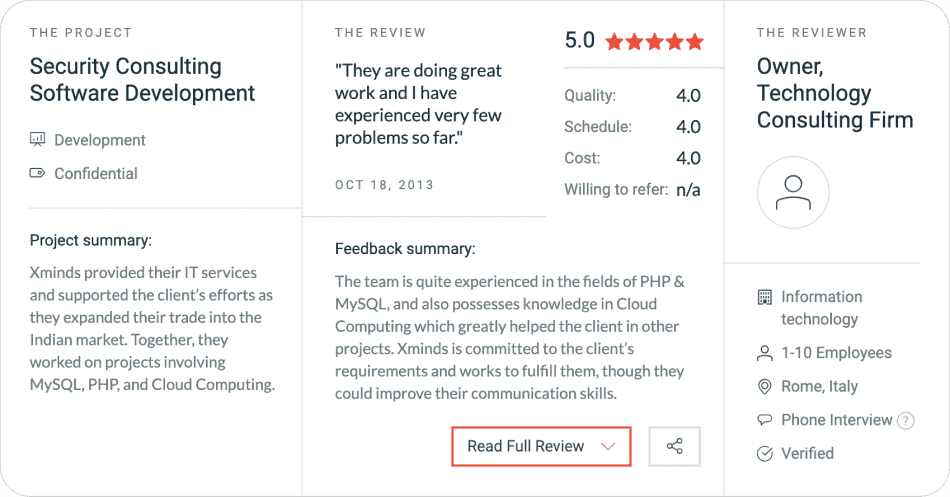Click the Project summary heading
950x497 pixels.
point(91,240)
